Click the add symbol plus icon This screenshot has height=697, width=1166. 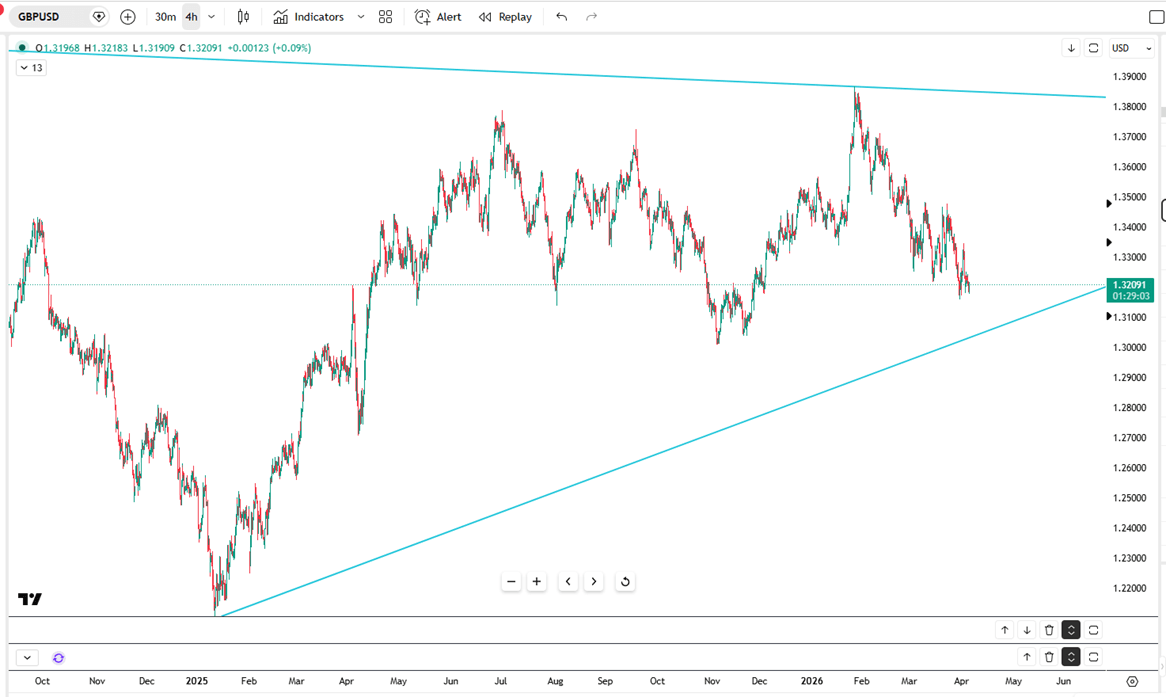[x=127, y=17]
